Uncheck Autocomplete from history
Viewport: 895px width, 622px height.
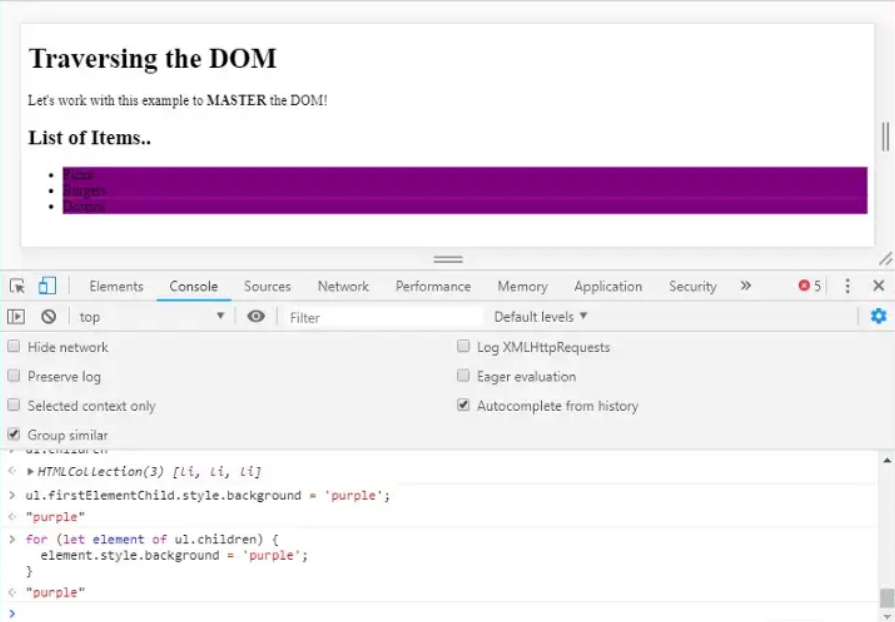pos(463,406)
